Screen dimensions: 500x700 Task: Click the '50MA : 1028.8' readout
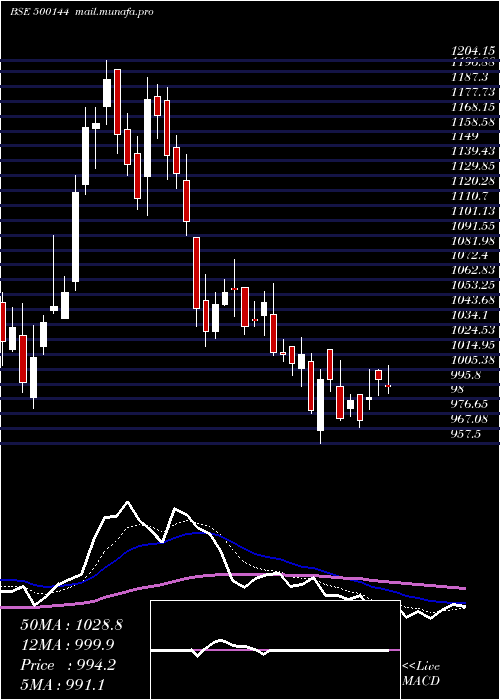coord(71,625)
